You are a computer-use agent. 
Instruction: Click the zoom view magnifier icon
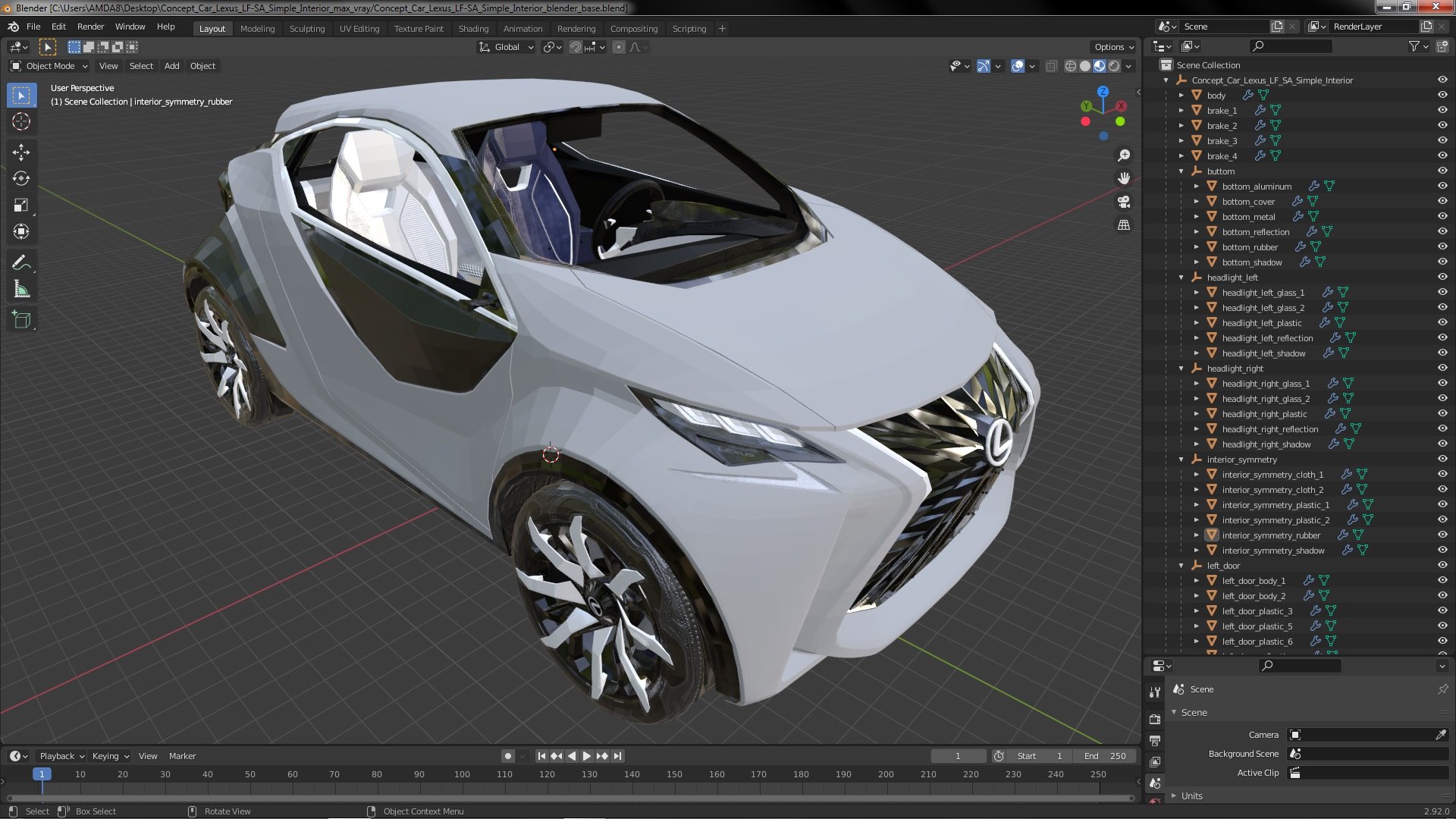click(1124, 155)
